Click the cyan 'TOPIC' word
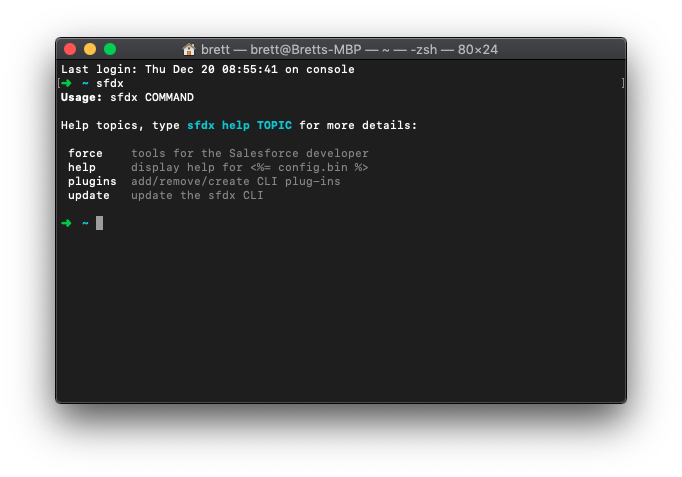 274,125
